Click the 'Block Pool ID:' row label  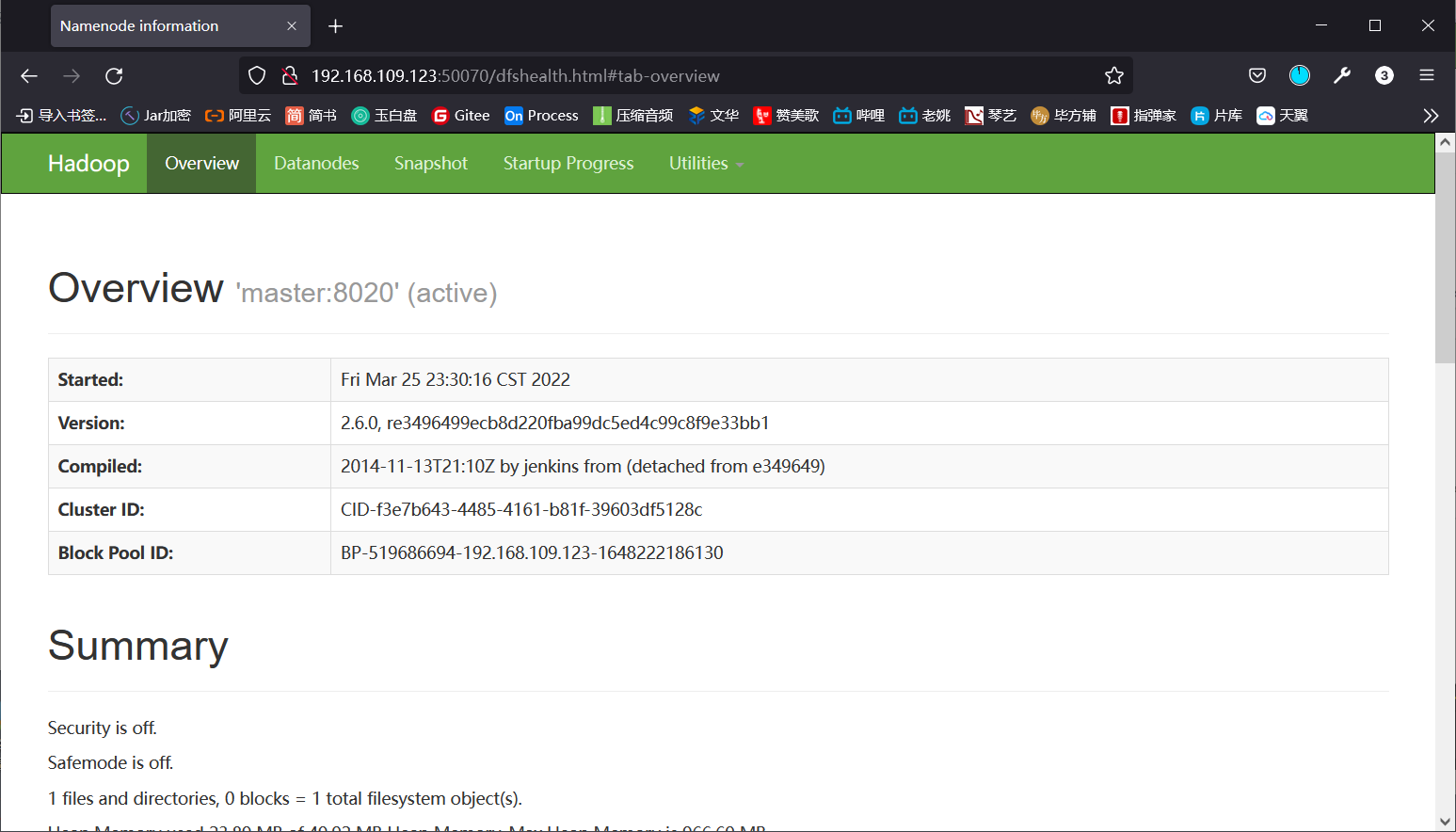point(116,553)
